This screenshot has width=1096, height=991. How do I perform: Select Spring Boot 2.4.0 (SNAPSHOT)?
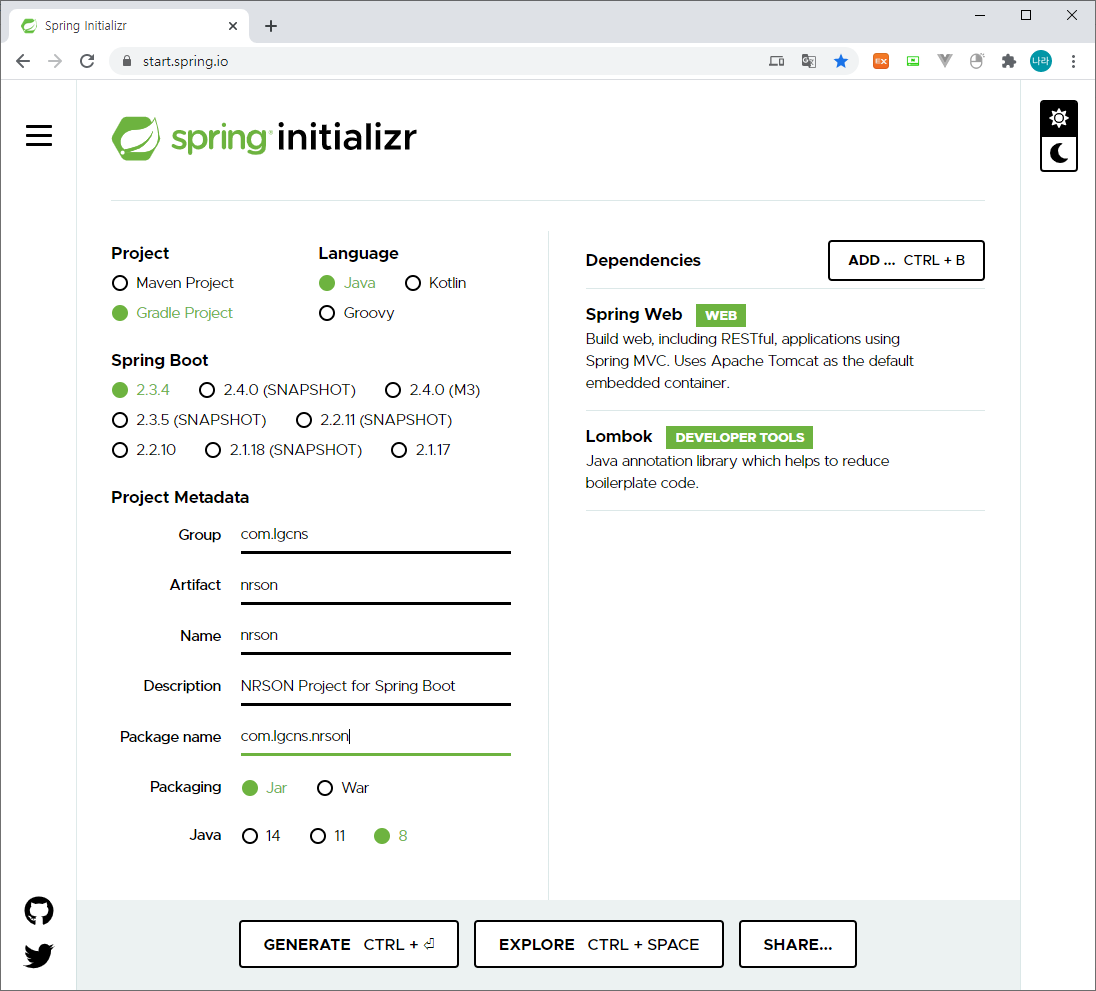[x=277, y=390]
